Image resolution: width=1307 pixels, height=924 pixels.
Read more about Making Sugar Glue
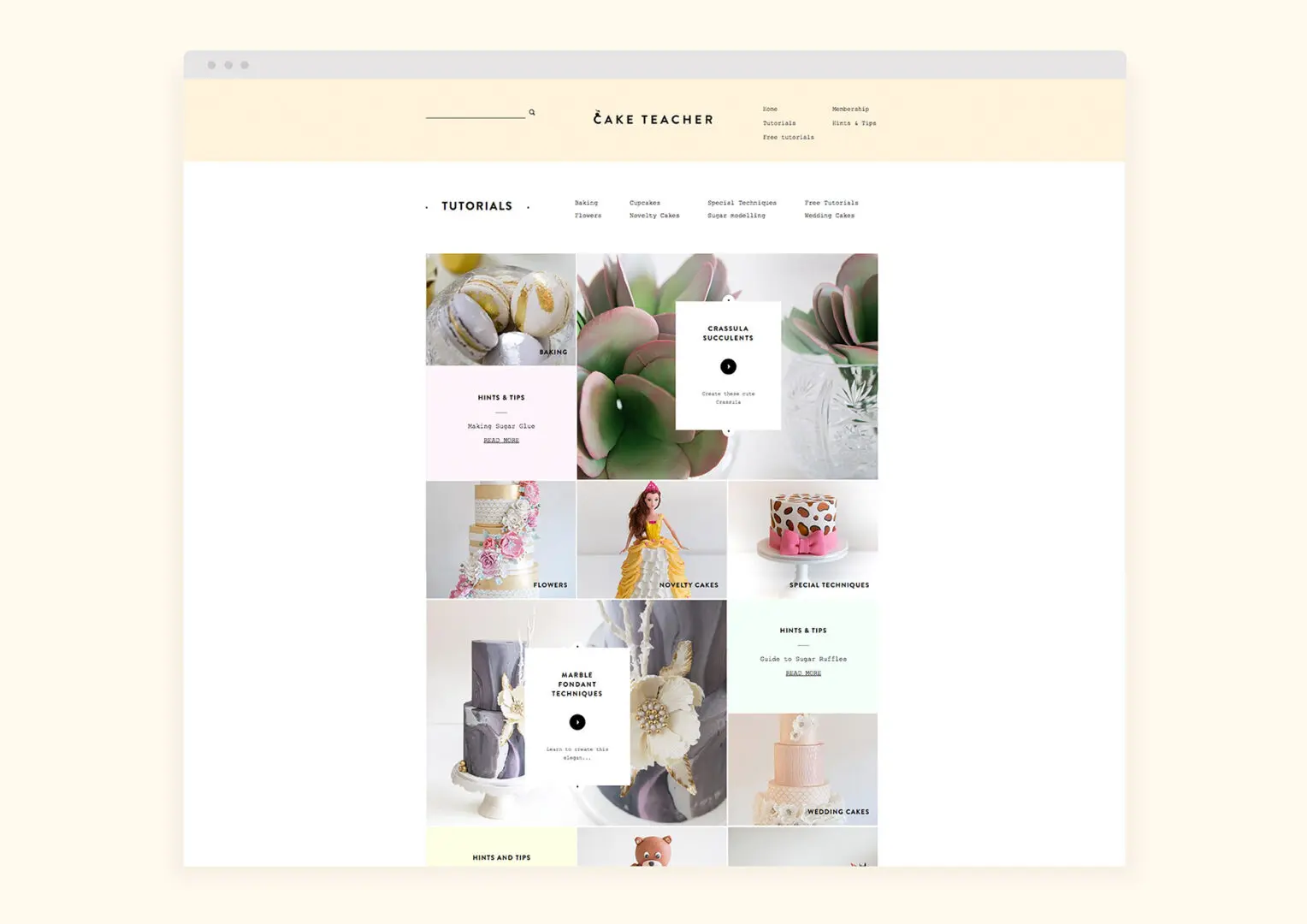pos(501,441)
